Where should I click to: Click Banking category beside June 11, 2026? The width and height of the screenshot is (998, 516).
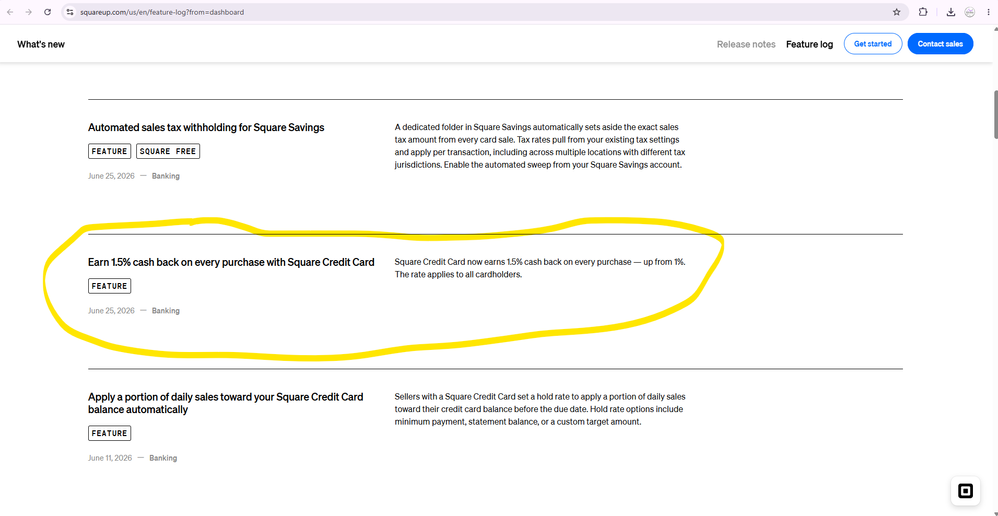[163, 458]
